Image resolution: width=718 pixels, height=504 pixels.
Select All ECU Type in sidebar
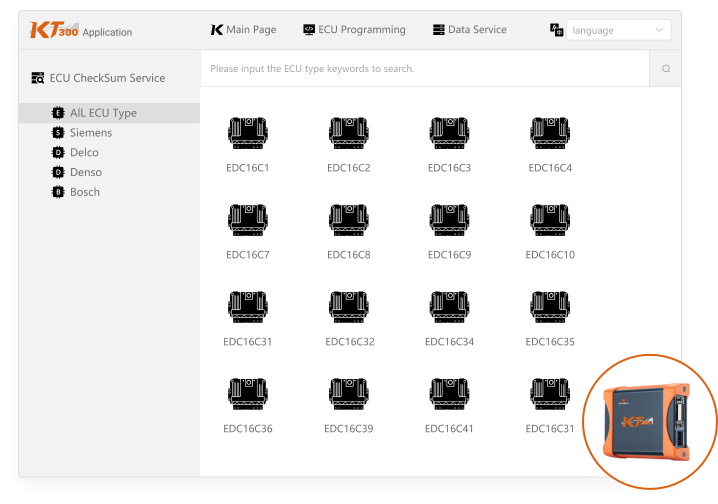click(102, 113)
